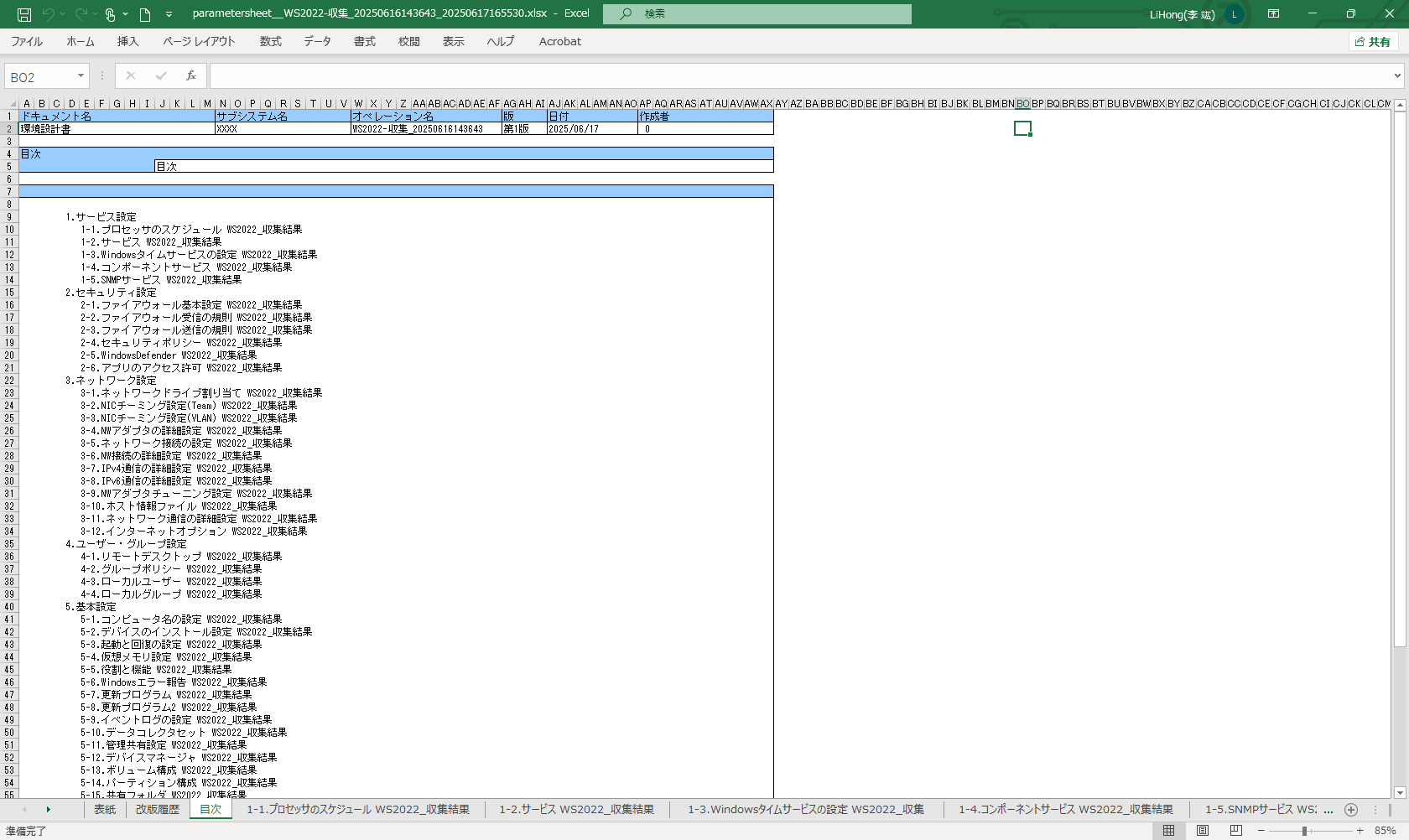Click the New document icon in title bar
The width and height of the screenshot is (1409, 840).
[x=145, y=14]
